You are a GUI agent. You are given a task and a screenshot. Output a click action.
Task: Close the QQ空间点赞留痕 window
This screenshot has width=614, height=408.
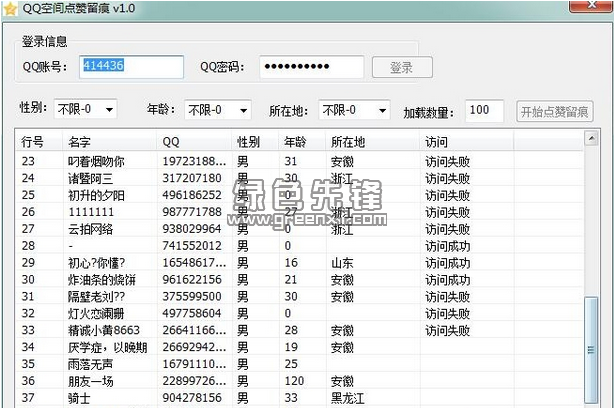(x=591, y=6)
